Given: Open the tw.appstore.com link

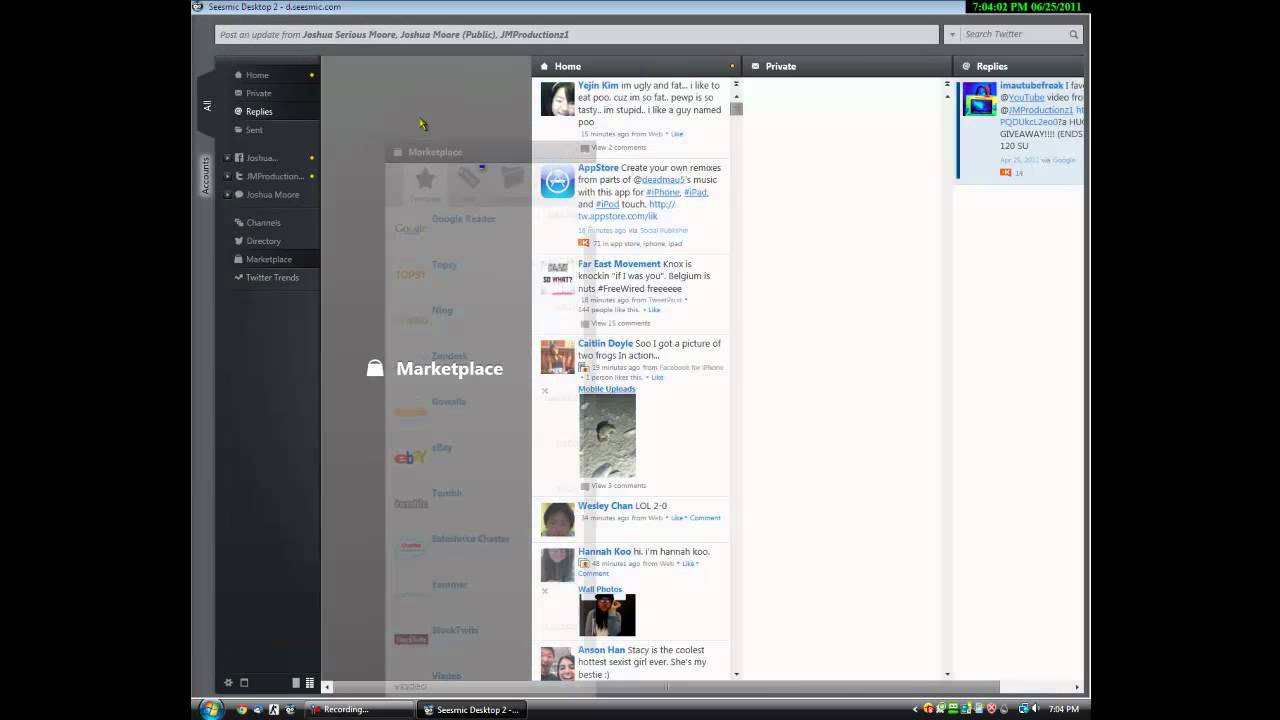Looking at the screenshot, I should click(618, 216).
